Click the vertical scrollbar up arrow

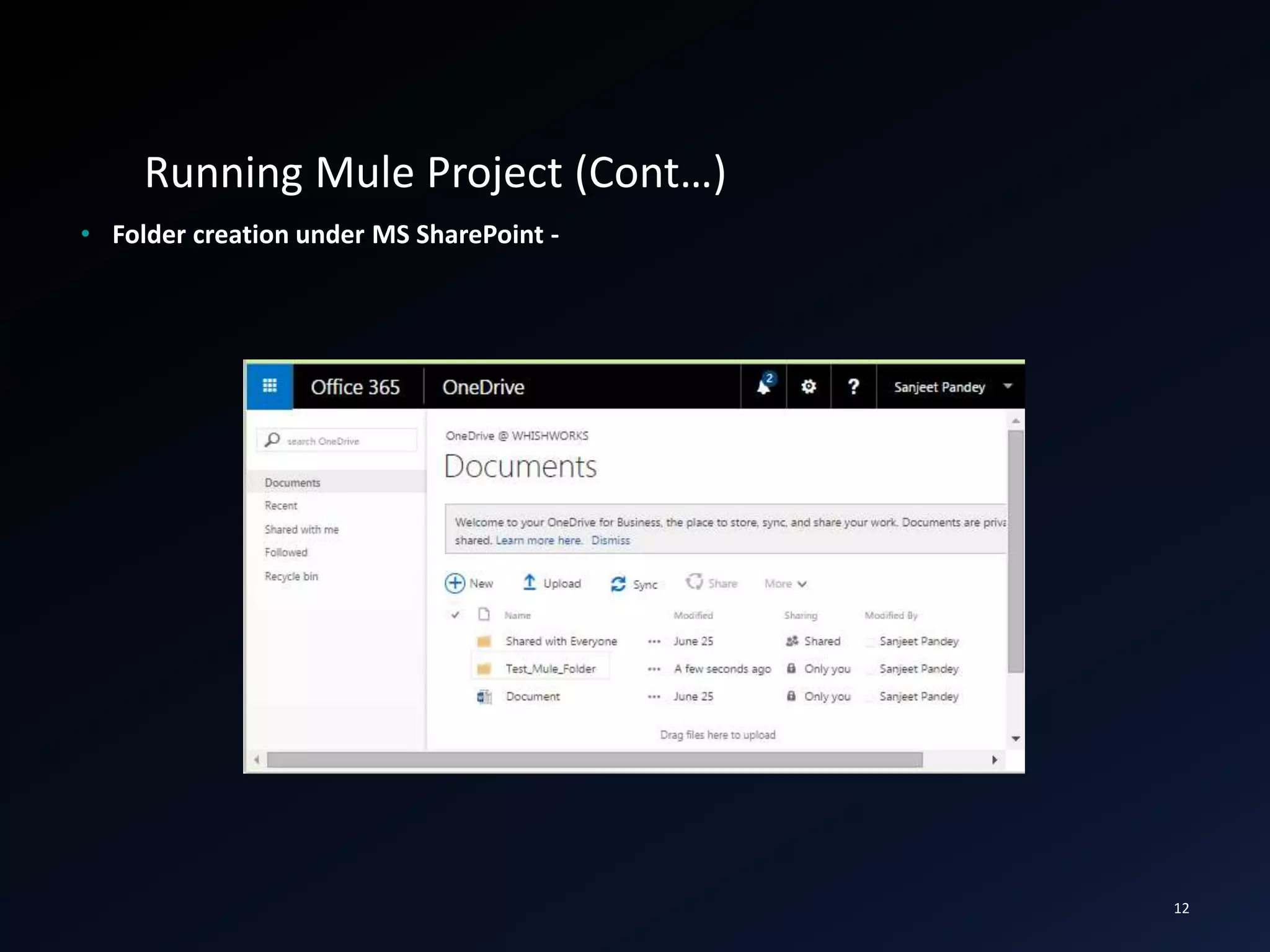(x=1016, y=421)
